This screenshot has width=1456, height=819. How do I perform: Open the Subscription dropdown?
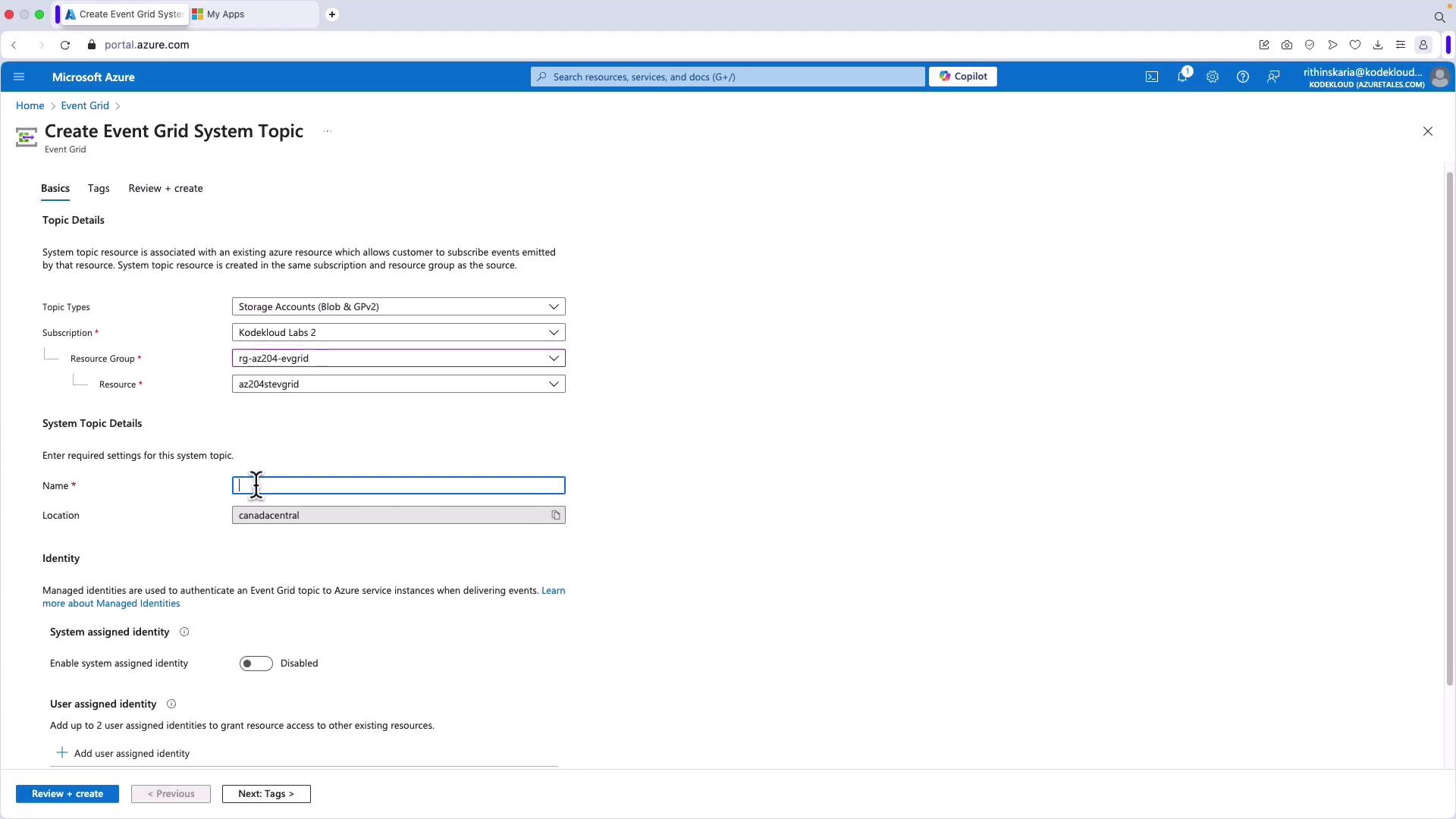point(398,333)
